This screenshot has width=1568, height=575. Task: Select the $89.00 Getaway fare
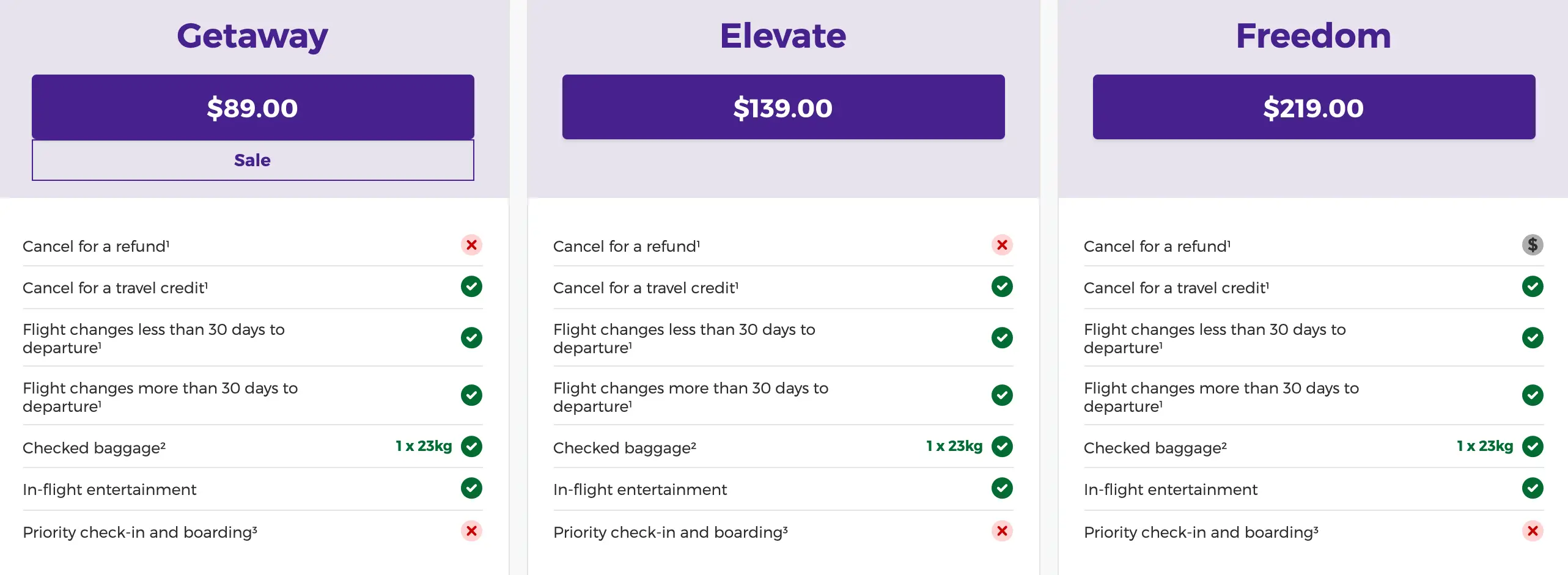click(252, 108)
